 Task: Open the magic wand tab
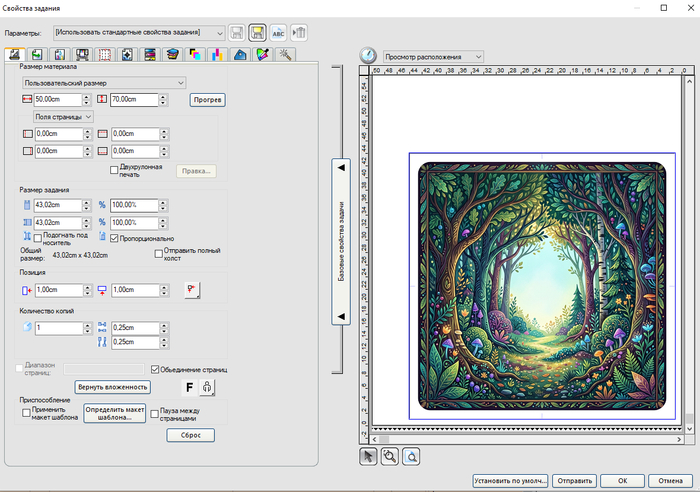(285, 54)
